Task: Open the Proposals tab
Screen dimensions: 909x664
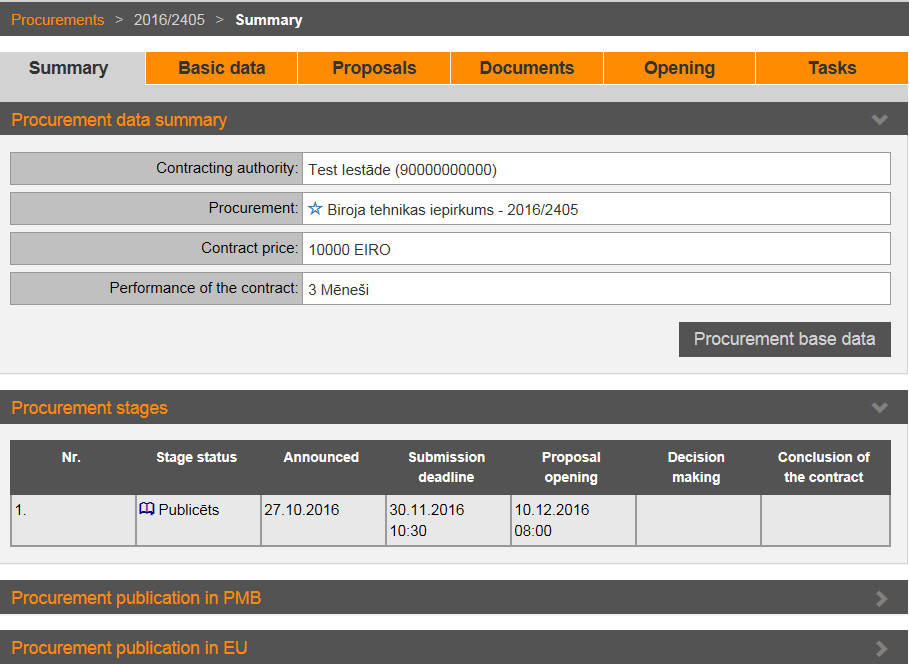Action: point(374,68)
